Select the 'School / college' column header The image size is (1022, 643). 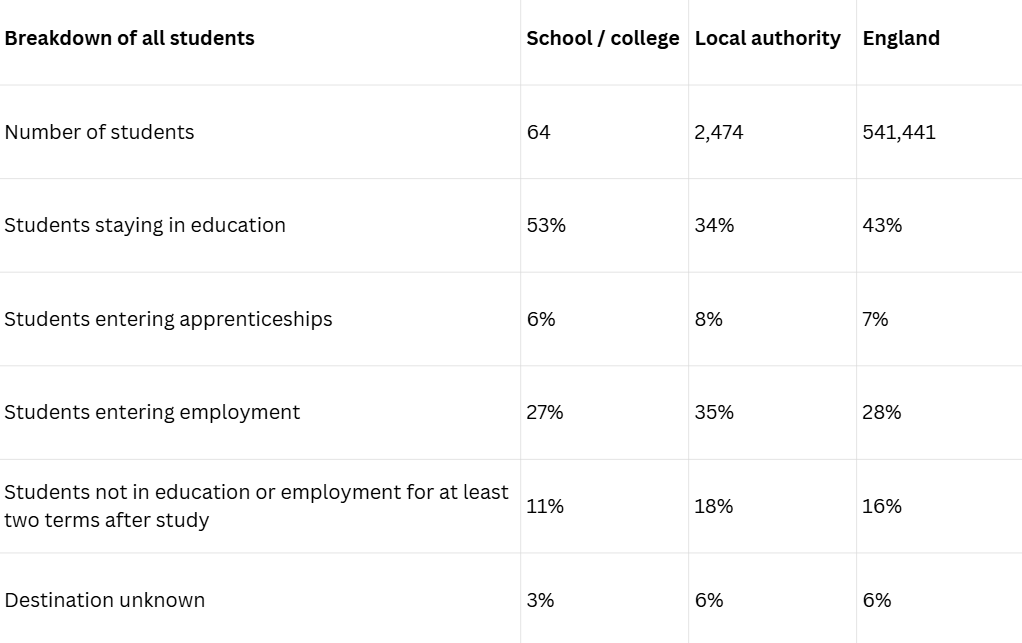click(x=602, y=38)
